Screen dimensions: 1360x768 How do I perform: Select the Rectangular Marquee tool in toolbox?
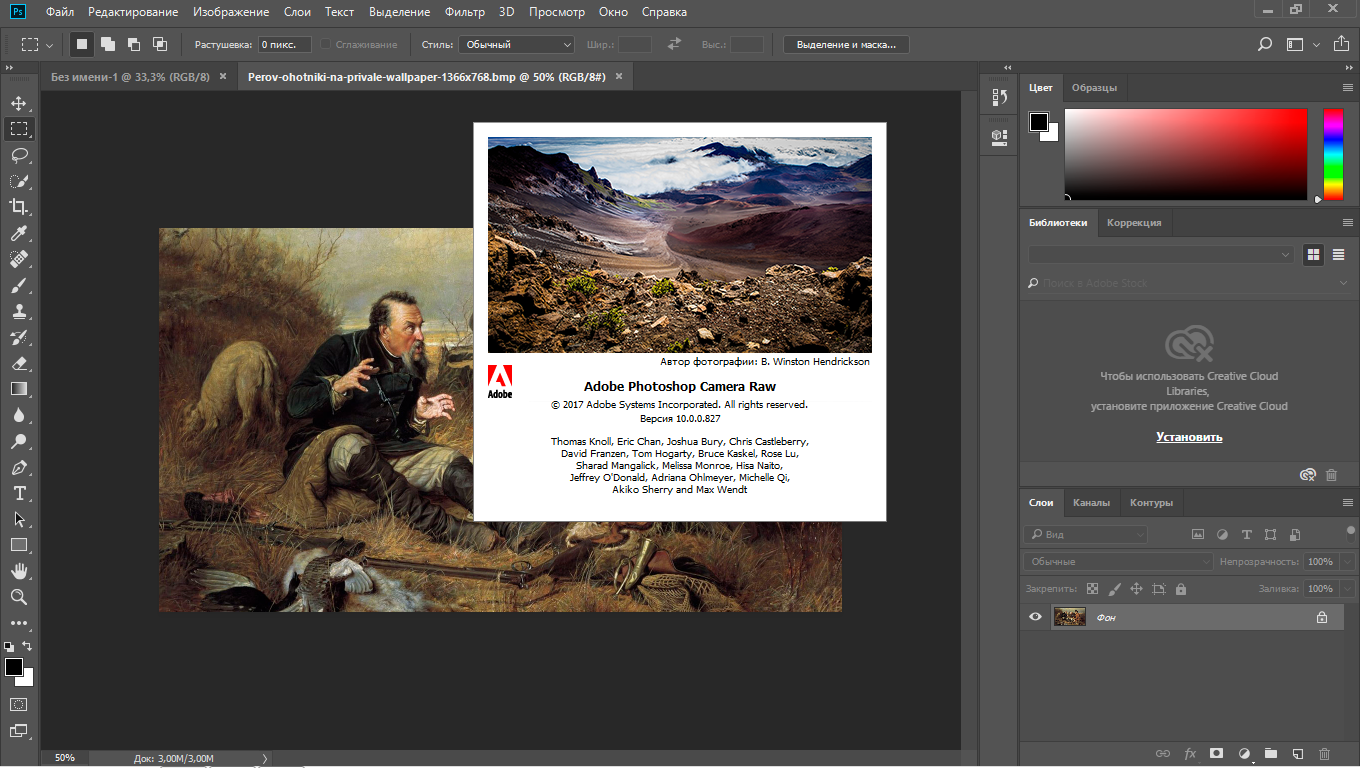tap(19, 129)
